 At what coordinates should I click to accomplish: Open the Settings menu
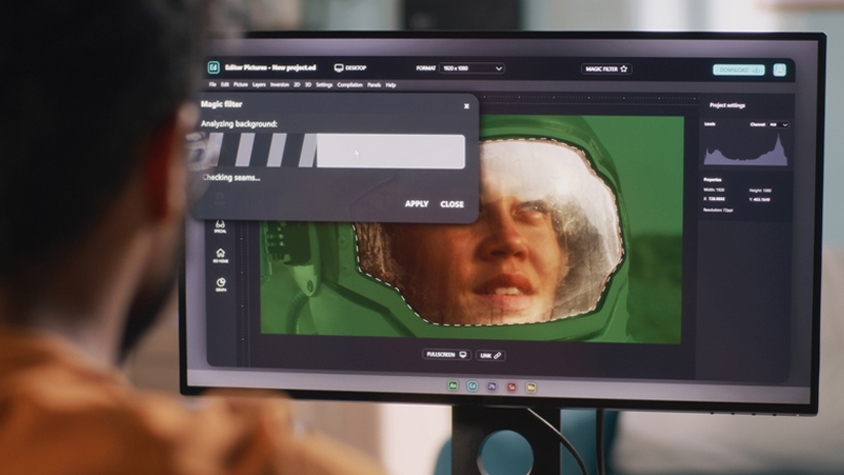click(x=324, y=85)
